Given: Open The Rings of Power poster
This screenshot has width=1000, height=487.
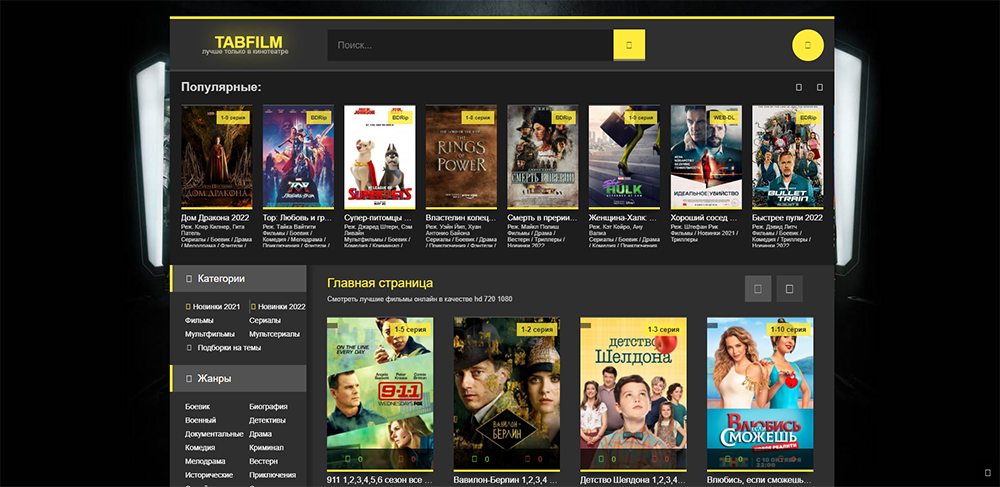Looking at the screenshot, I should pos(461,157).
